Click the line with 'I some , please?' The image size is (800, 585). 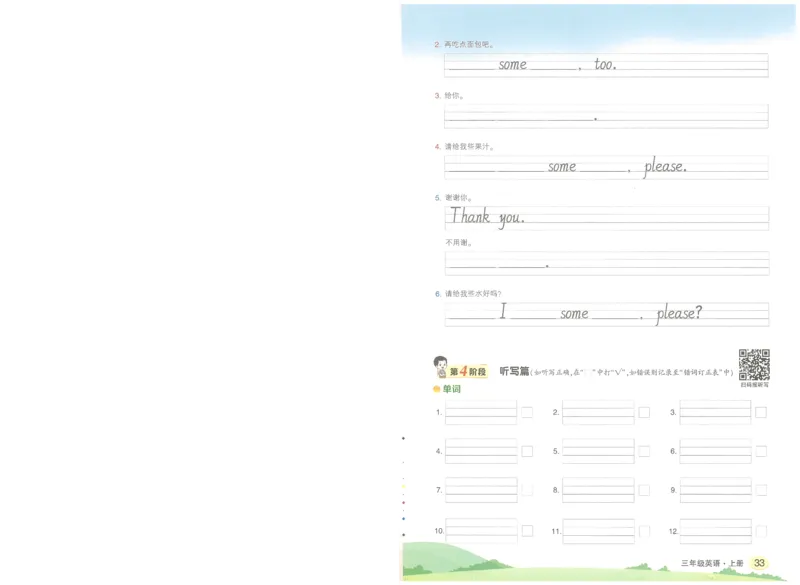(605, 313)
